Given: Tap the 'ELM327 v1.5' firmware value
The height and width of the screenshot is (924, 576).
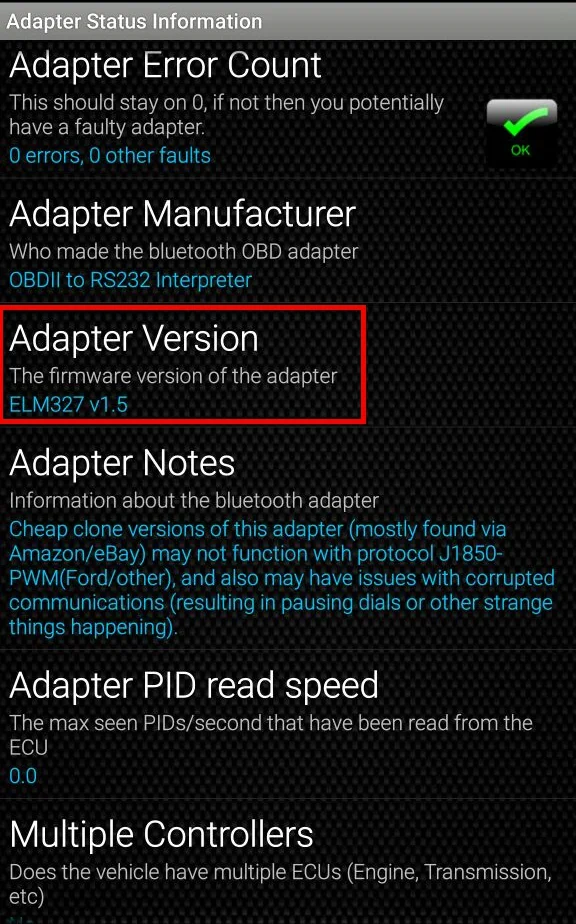Looking at the screenshot, I should 68,405.
